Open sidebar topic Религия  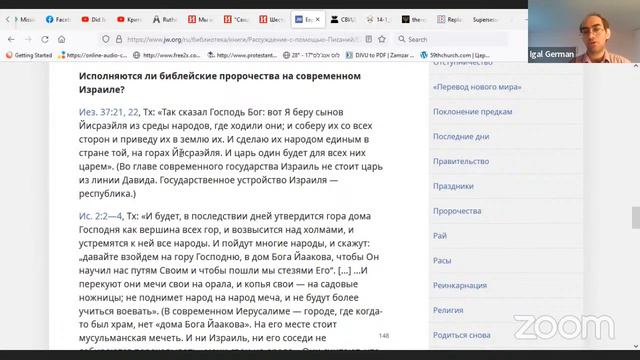448,311
